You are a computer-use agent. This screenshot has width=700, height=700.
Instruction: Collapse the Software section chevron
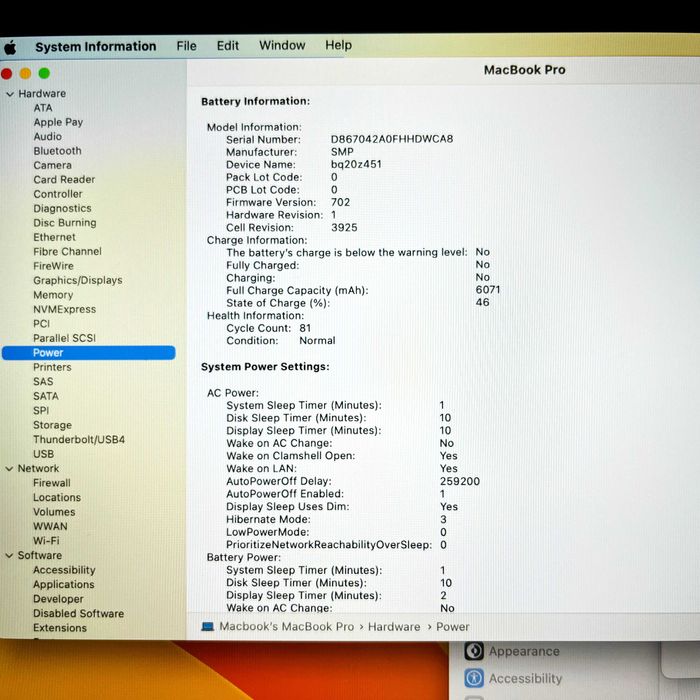click(x=9, y=555)
